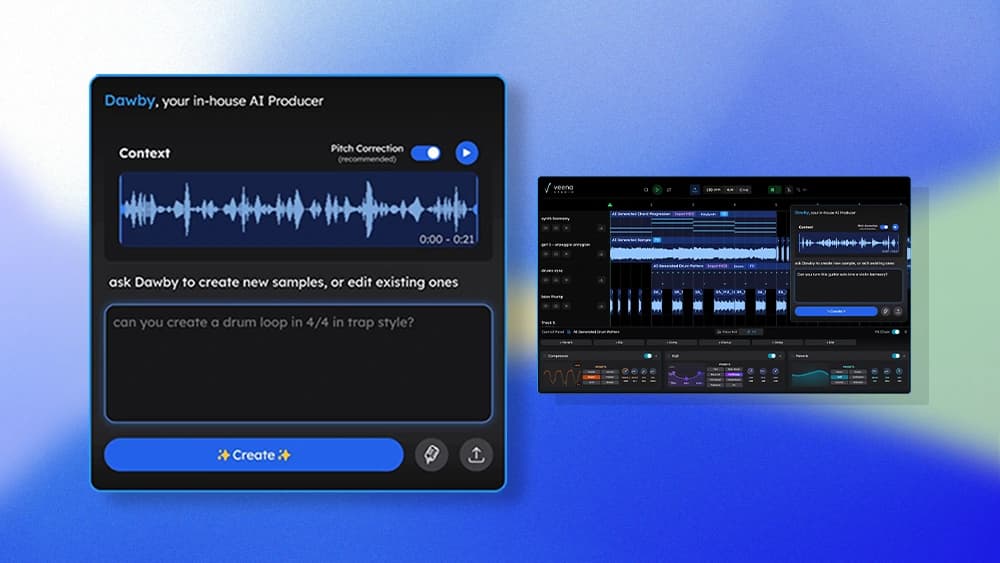The image size is (1000, 563).
Task: Click the large sparkle Create button
Action: click(254, 455)
